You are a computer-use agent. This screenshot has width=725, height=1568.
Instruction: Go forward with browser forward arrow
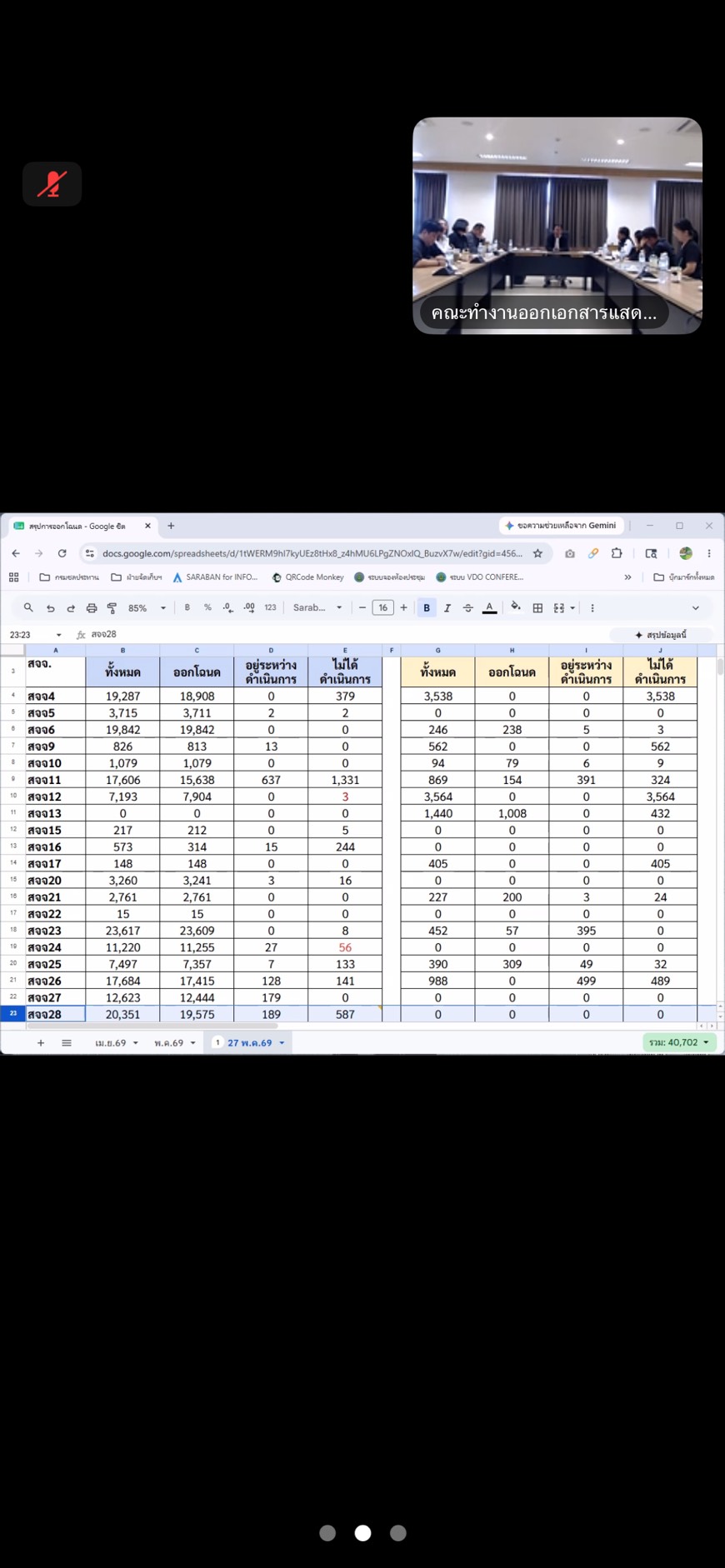pyautogui.click(x=38, y=553)
